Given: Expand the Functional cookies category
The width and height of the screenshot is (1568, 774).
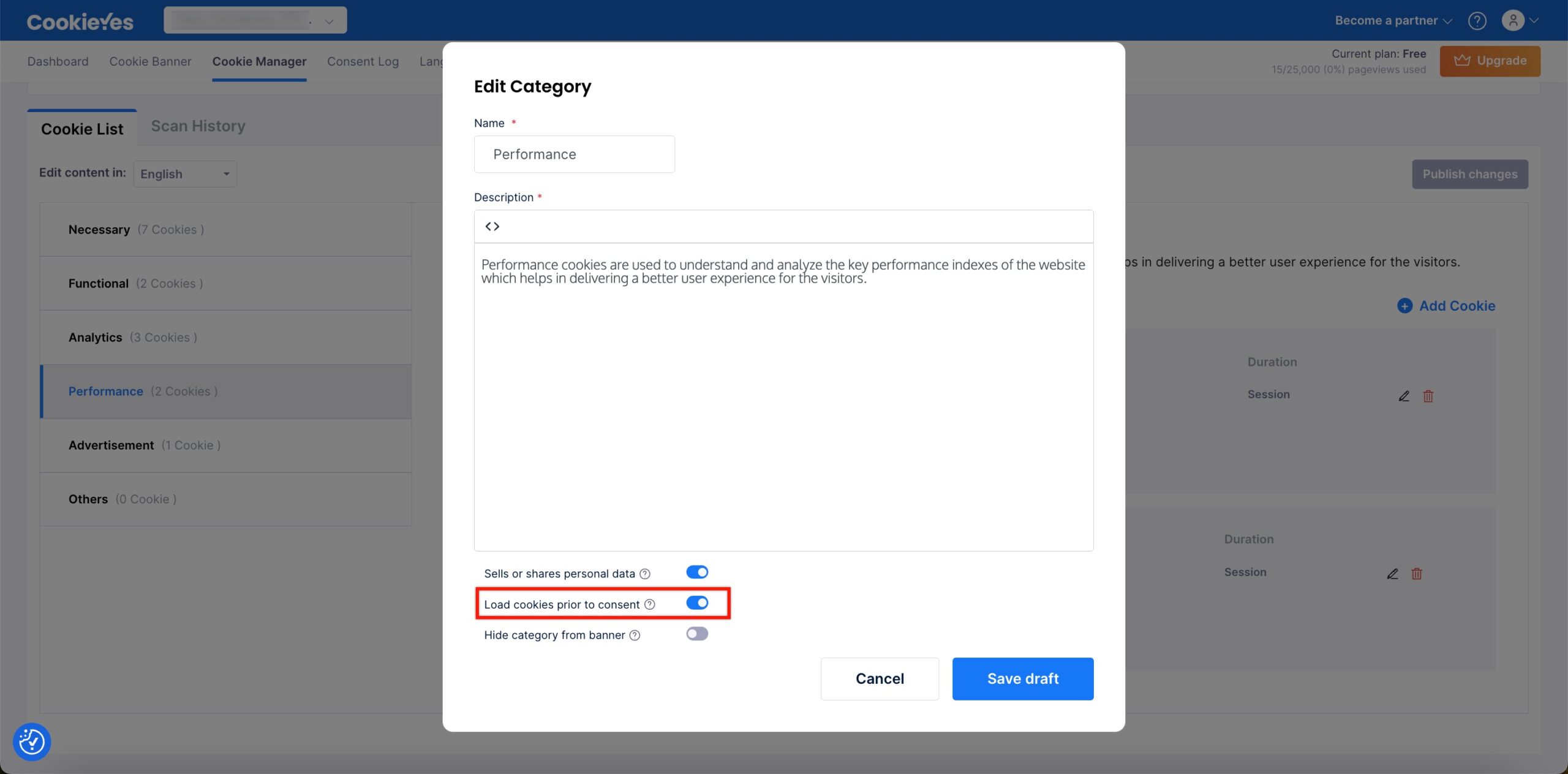Looking at the screenshot, I should pos(225,283).
